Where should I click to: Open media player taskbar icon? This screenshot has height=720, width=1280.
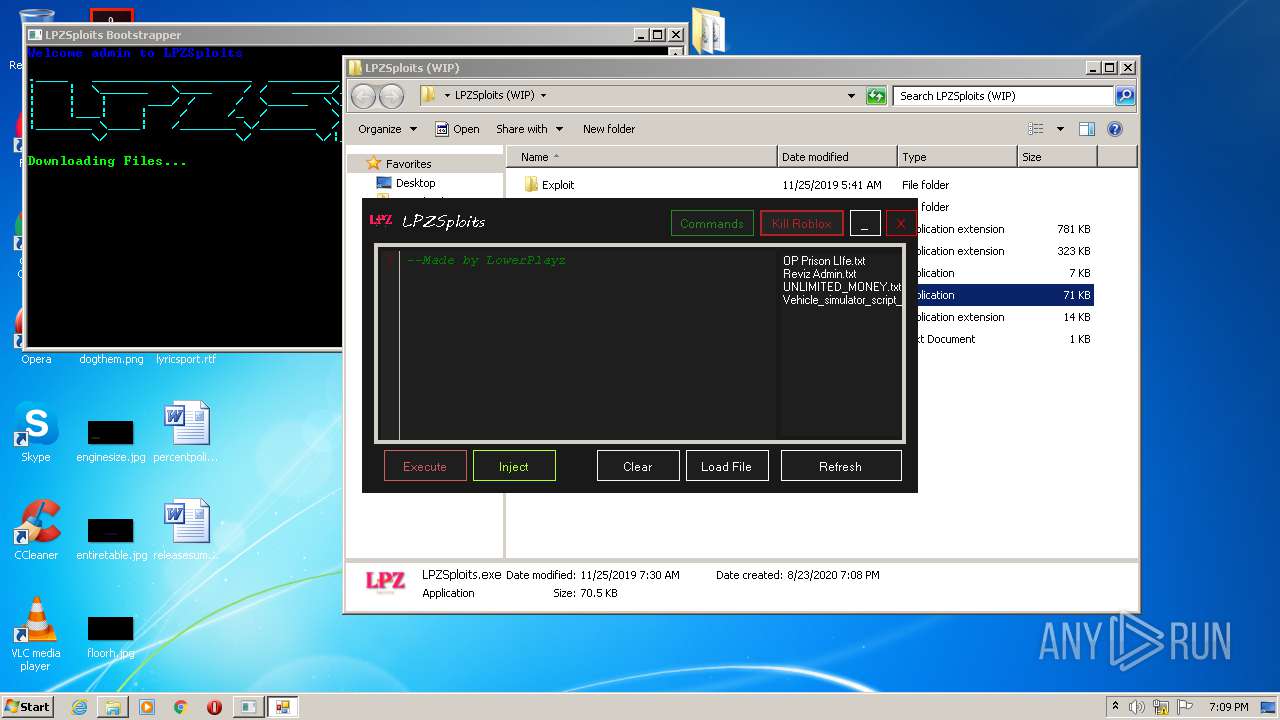(147, 707)
